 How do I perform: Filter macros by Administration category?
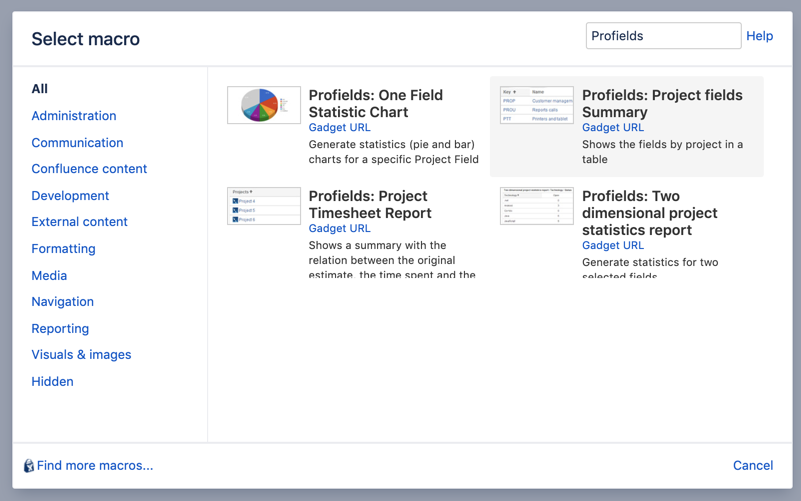tap(74, 116)
